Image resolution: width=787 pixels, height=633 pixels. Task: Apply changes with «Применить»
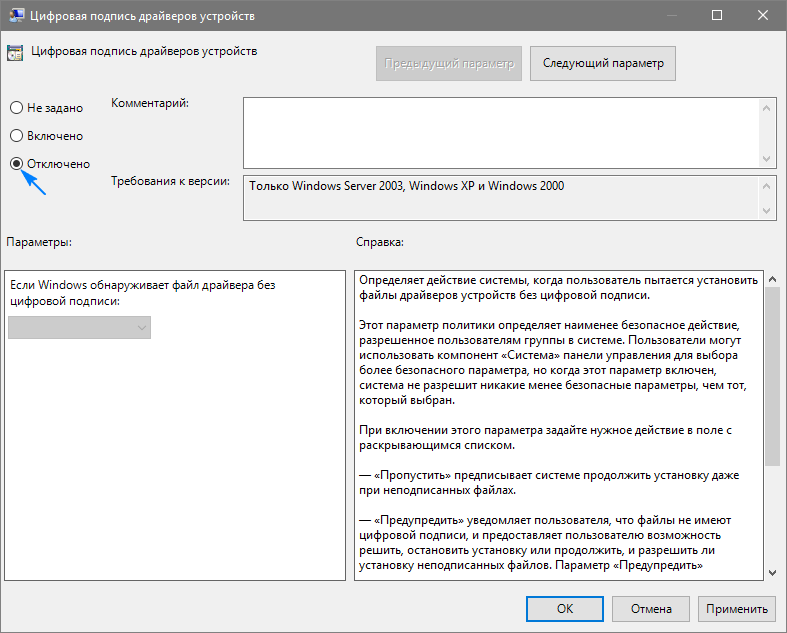pyautogui.click(x=738, y=608)
